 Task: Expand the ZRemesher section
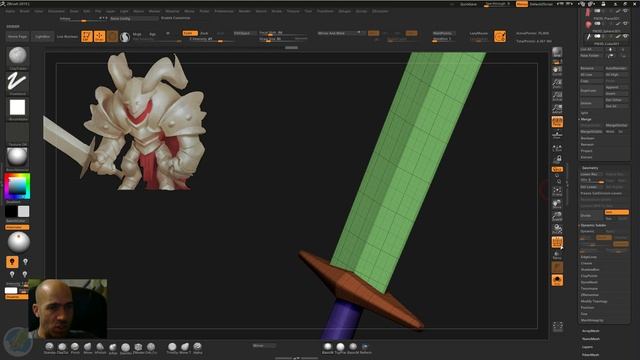(x=590, y=295)
